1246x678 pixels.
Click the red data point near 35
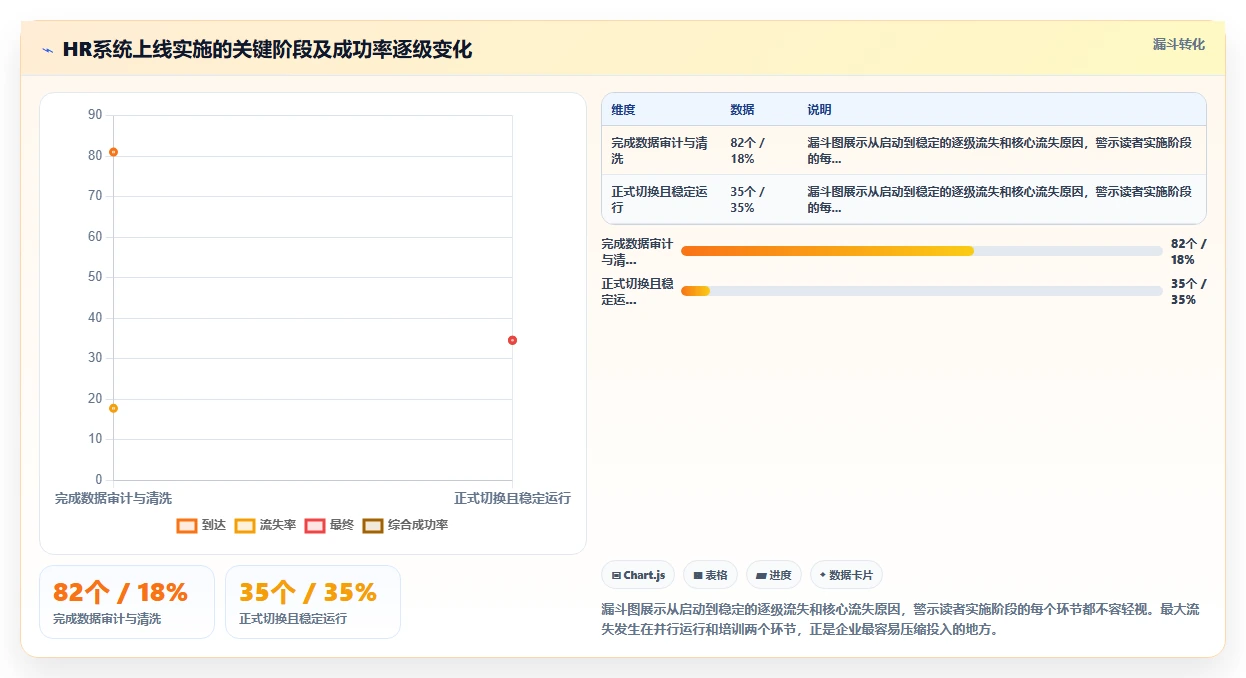tap(512, 340)
